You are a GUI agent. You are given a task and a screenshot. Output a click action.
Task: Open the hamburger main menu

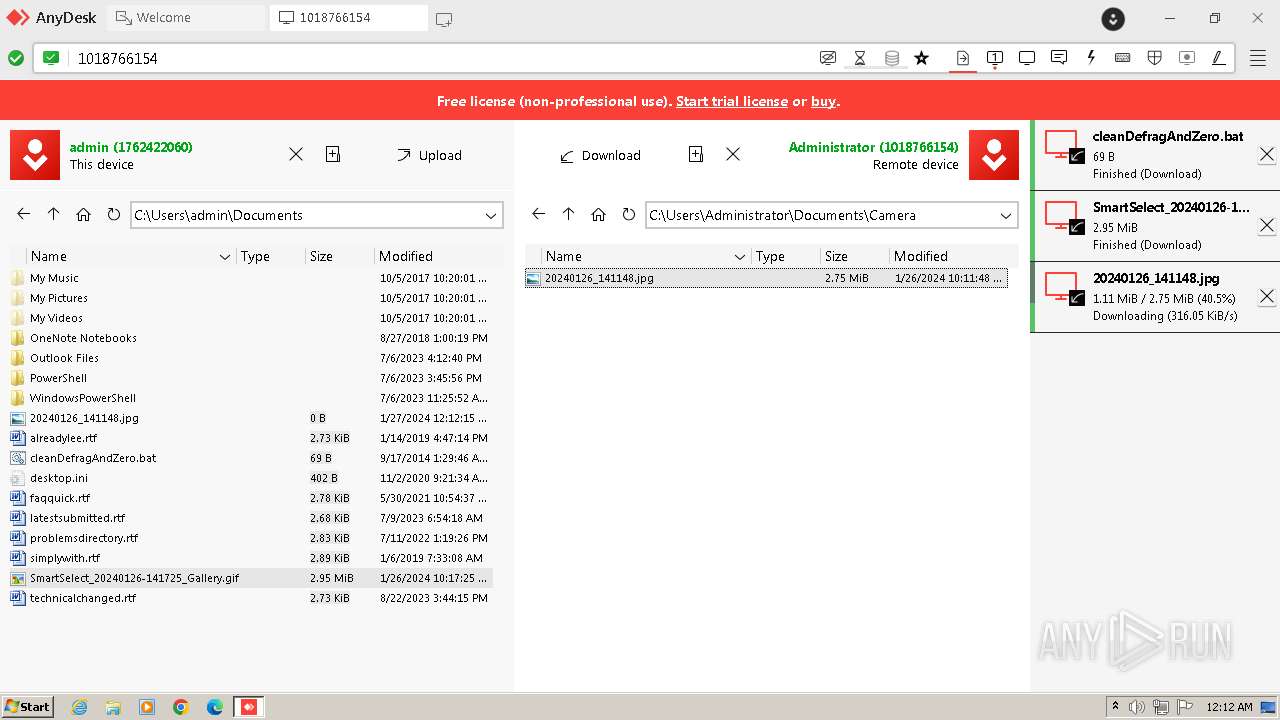[1258, 58]
